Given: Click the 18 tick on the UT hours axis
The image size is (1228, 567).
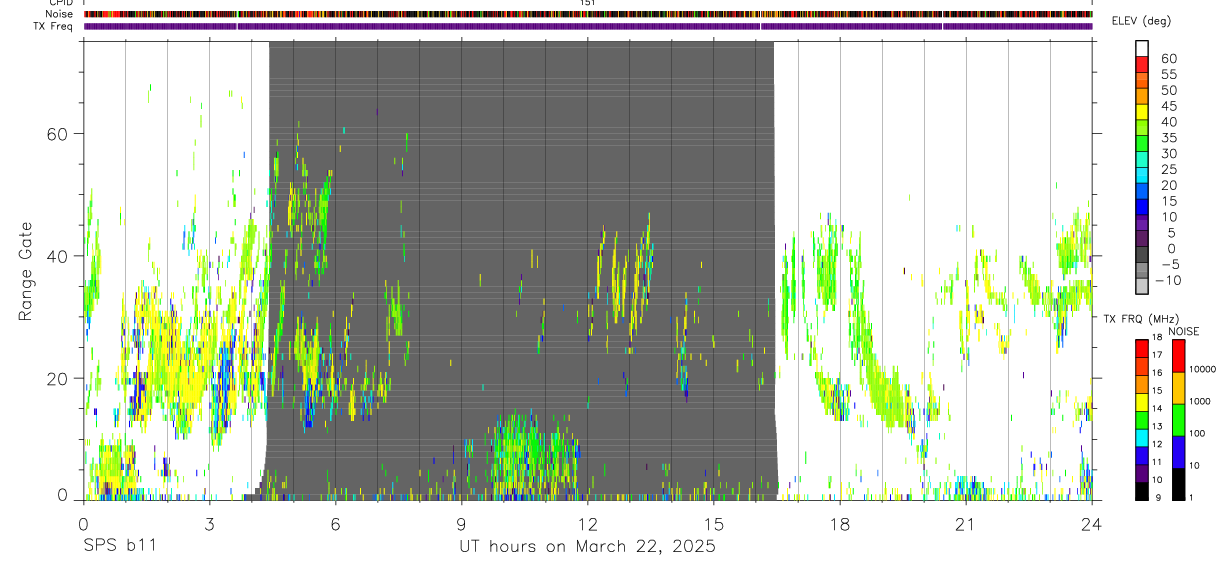Looking at the screenshot, I should [839, 524].
